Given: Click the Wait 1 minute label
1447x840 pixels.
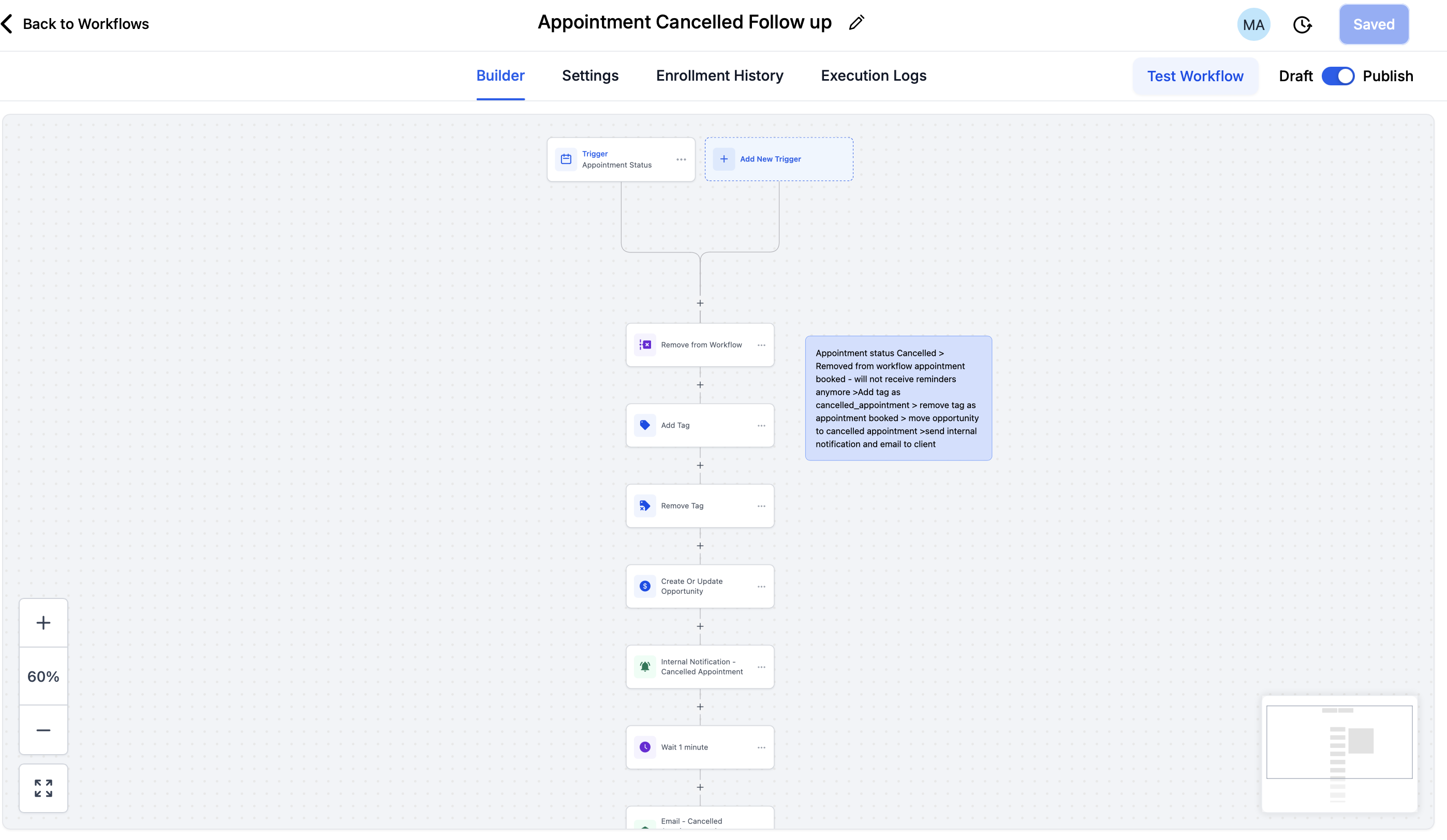Looking at the screenshot, I should 685,747.
